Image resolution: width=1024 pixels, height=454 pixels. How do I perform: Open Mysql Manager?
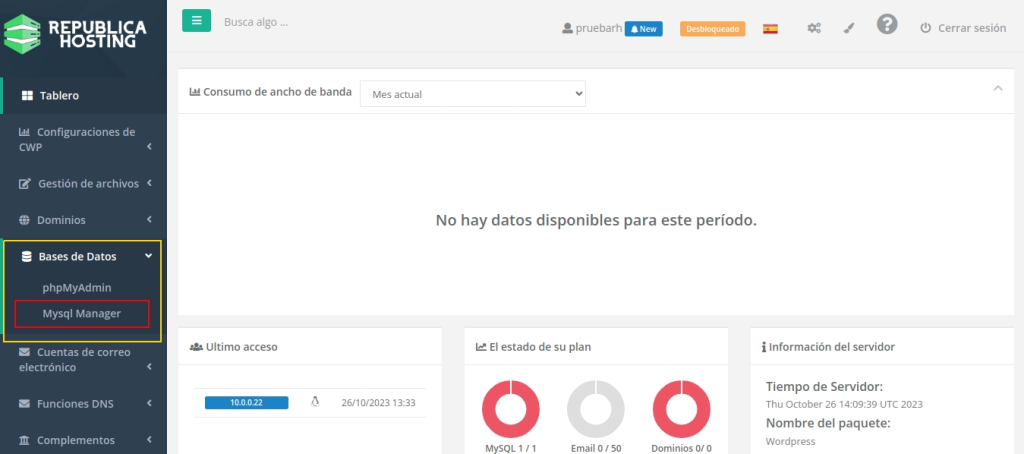point(82,314)
